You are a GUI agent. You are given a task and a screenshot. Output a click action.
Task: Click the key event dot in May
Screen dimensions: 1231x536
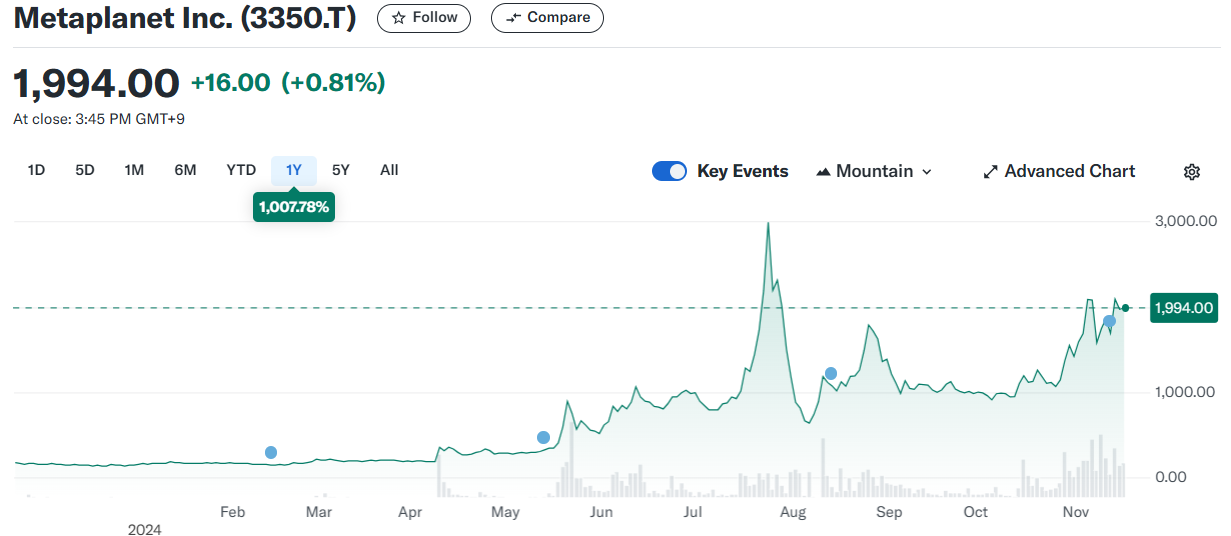(x=543, y=437)
